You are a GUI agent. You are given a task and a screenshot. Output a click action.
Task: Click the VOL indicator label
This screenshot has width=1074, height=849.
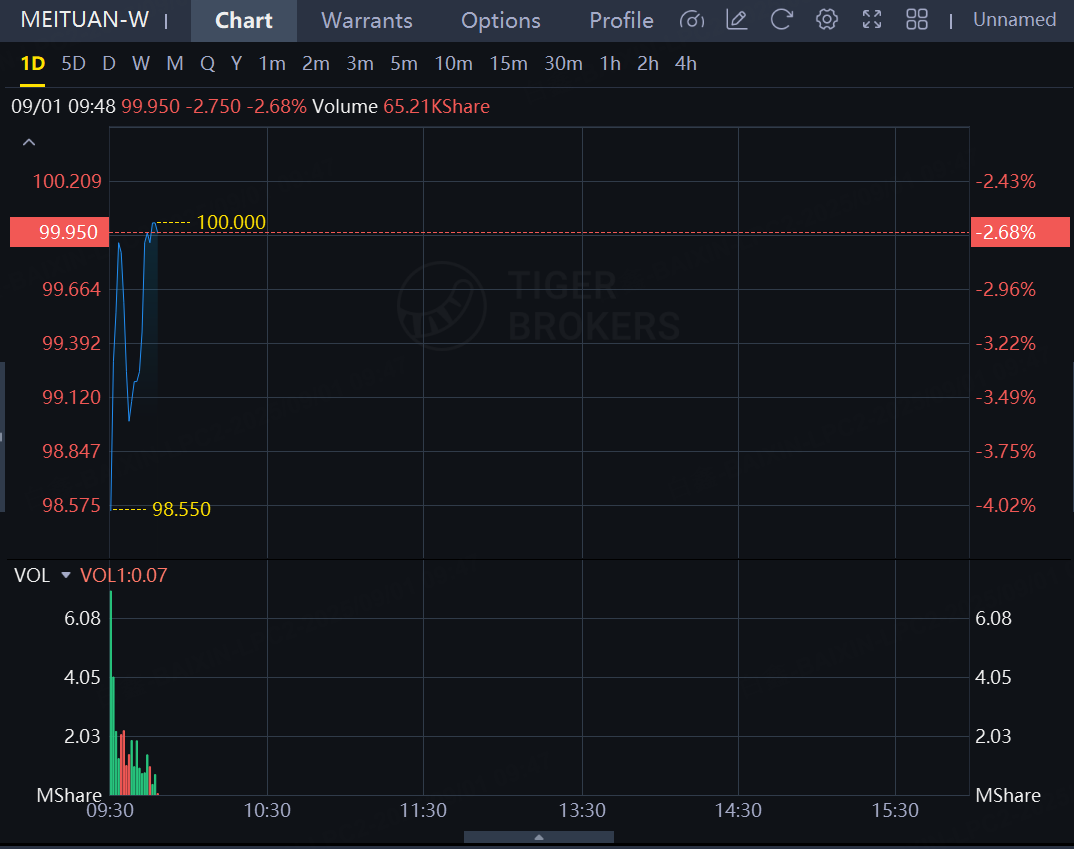click(32, 575)
